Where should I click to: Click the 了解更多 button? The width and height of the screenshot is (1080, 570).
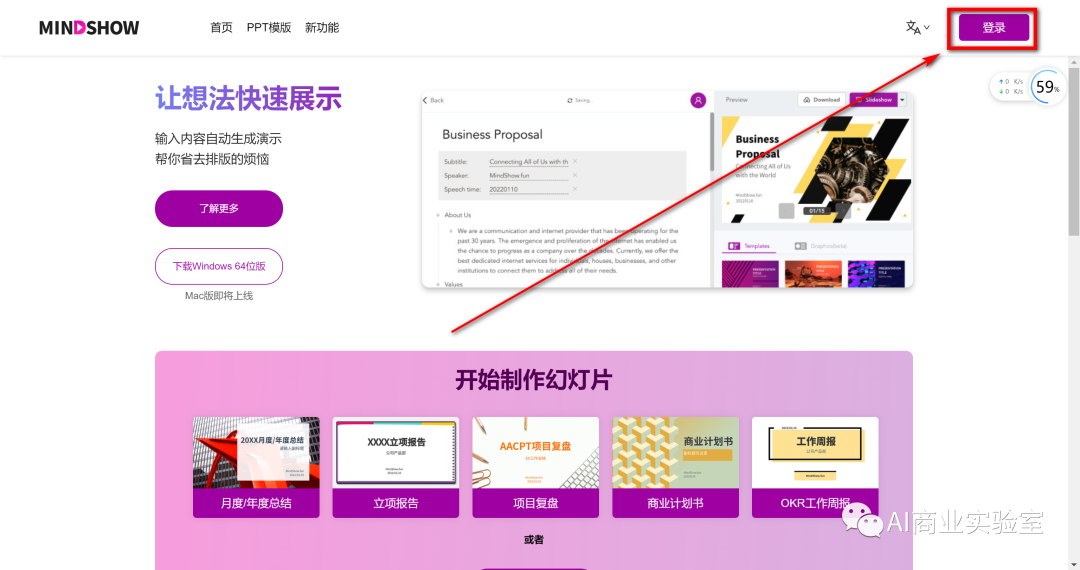click(218, 209)
